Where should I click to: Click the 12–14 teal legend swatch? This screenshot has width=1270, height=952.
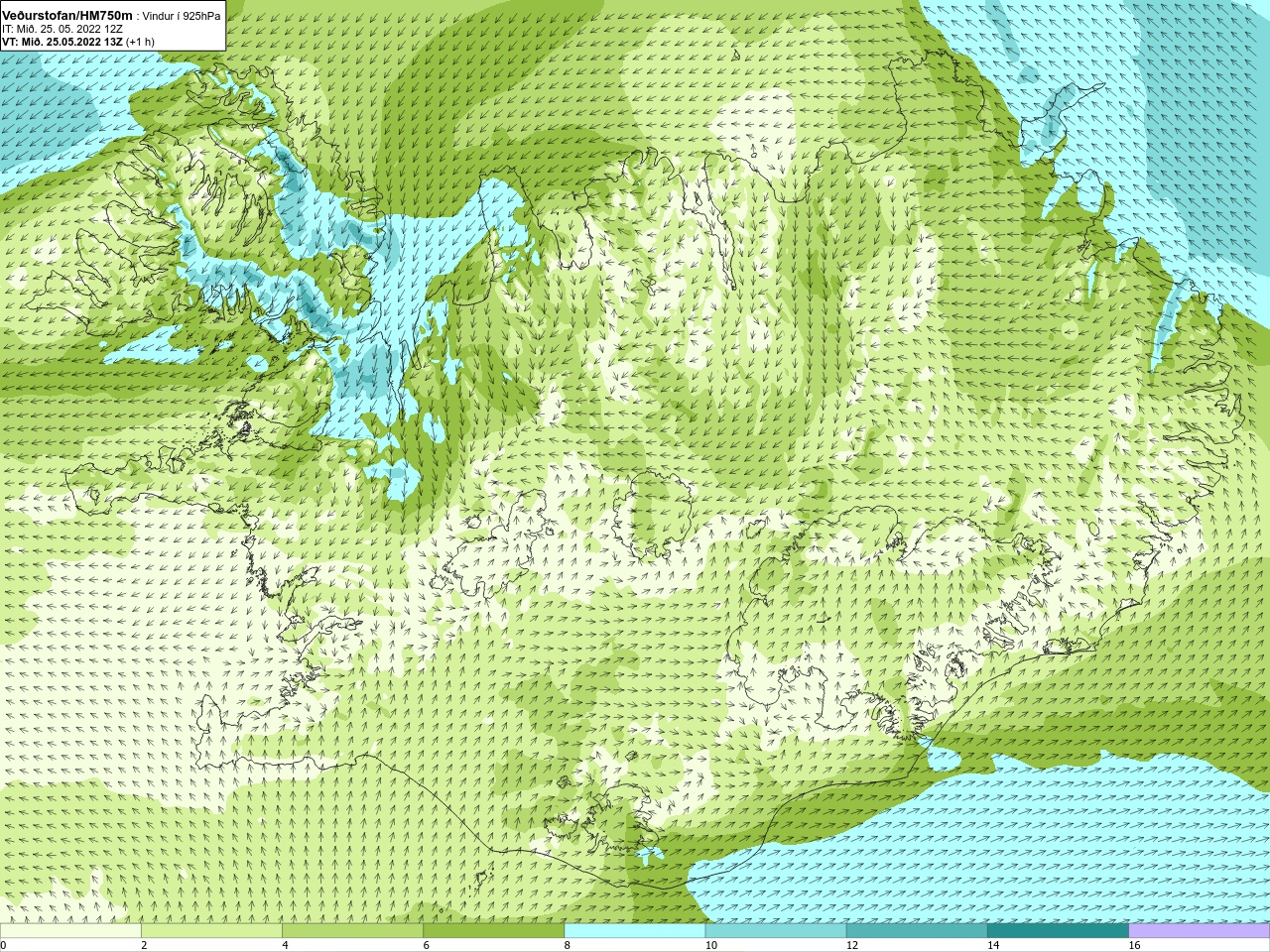point(917,930)
